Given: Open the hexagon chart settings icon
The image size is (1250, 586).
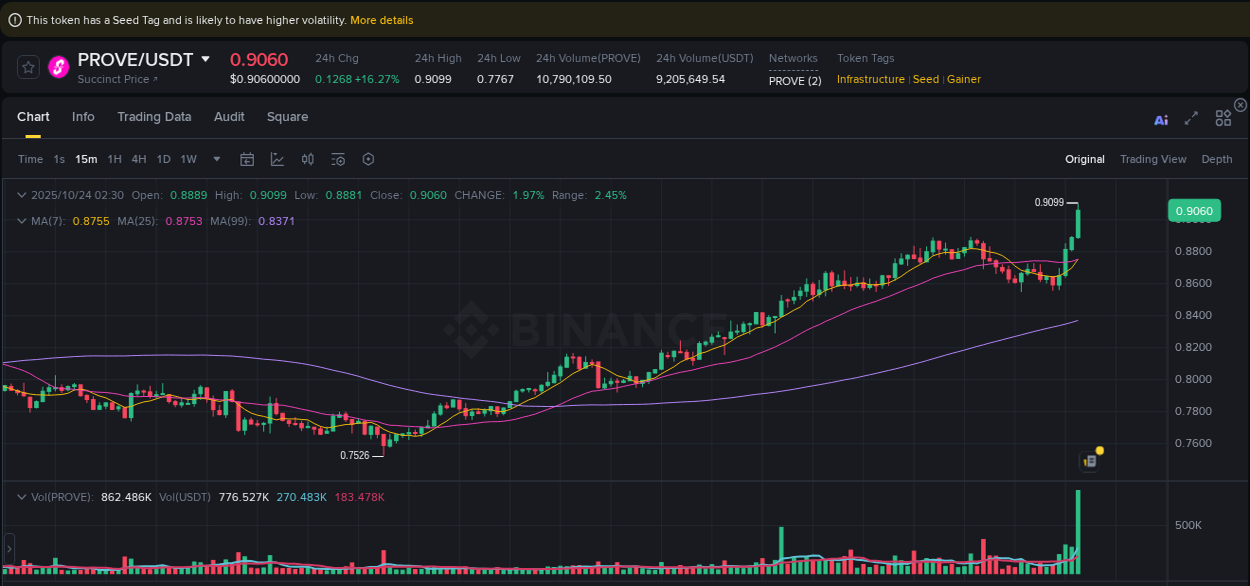Looking at the screenshot, I should 368,159.
